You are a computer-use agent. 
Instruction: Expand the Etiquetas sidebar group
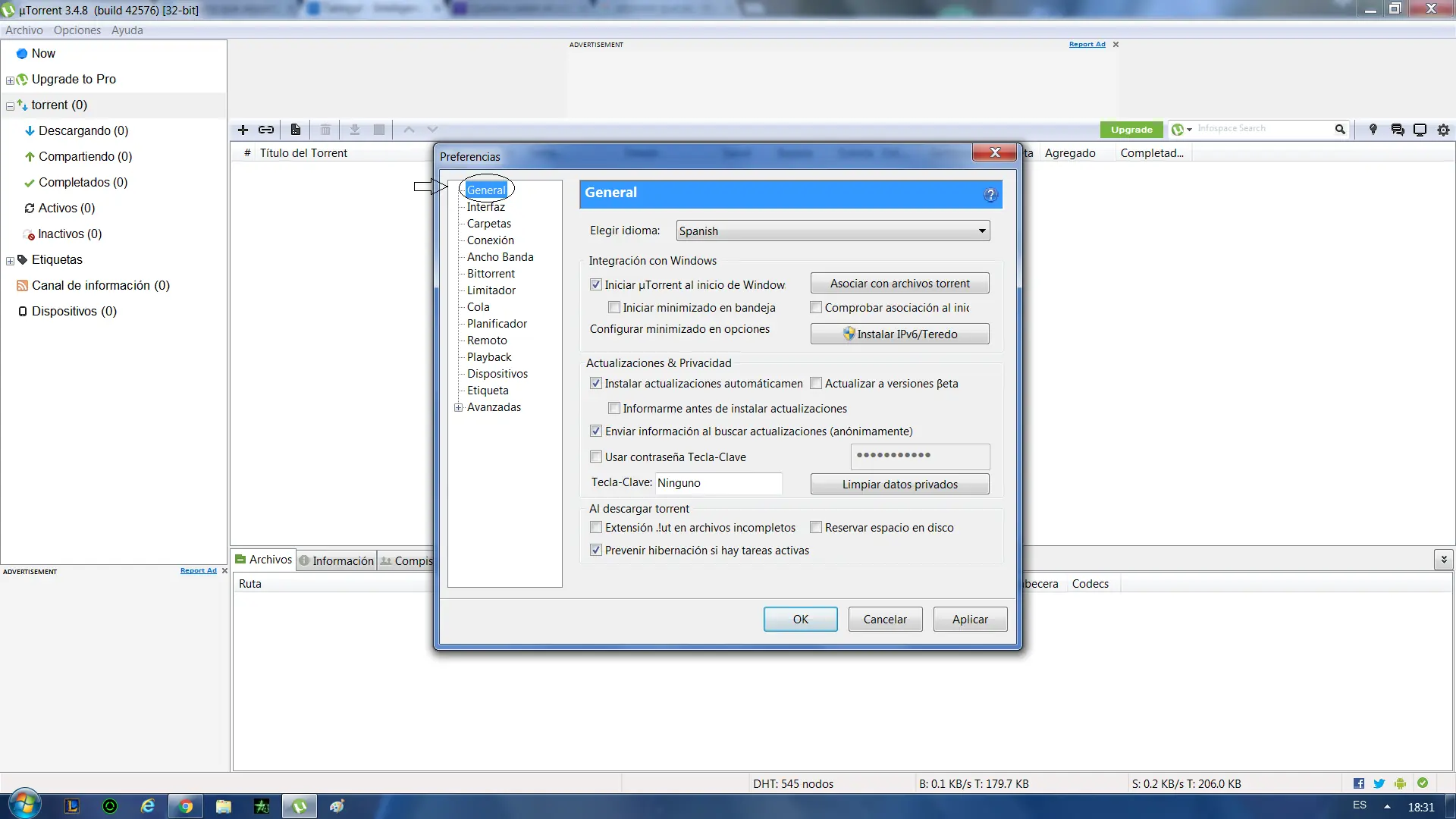[10, 261]
